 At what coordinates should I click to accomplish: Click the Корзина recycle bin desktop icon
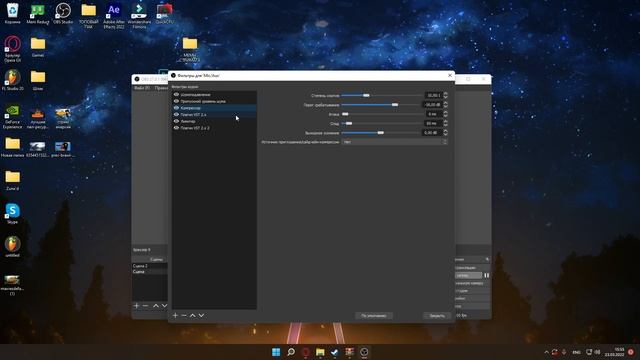[13, 13]
